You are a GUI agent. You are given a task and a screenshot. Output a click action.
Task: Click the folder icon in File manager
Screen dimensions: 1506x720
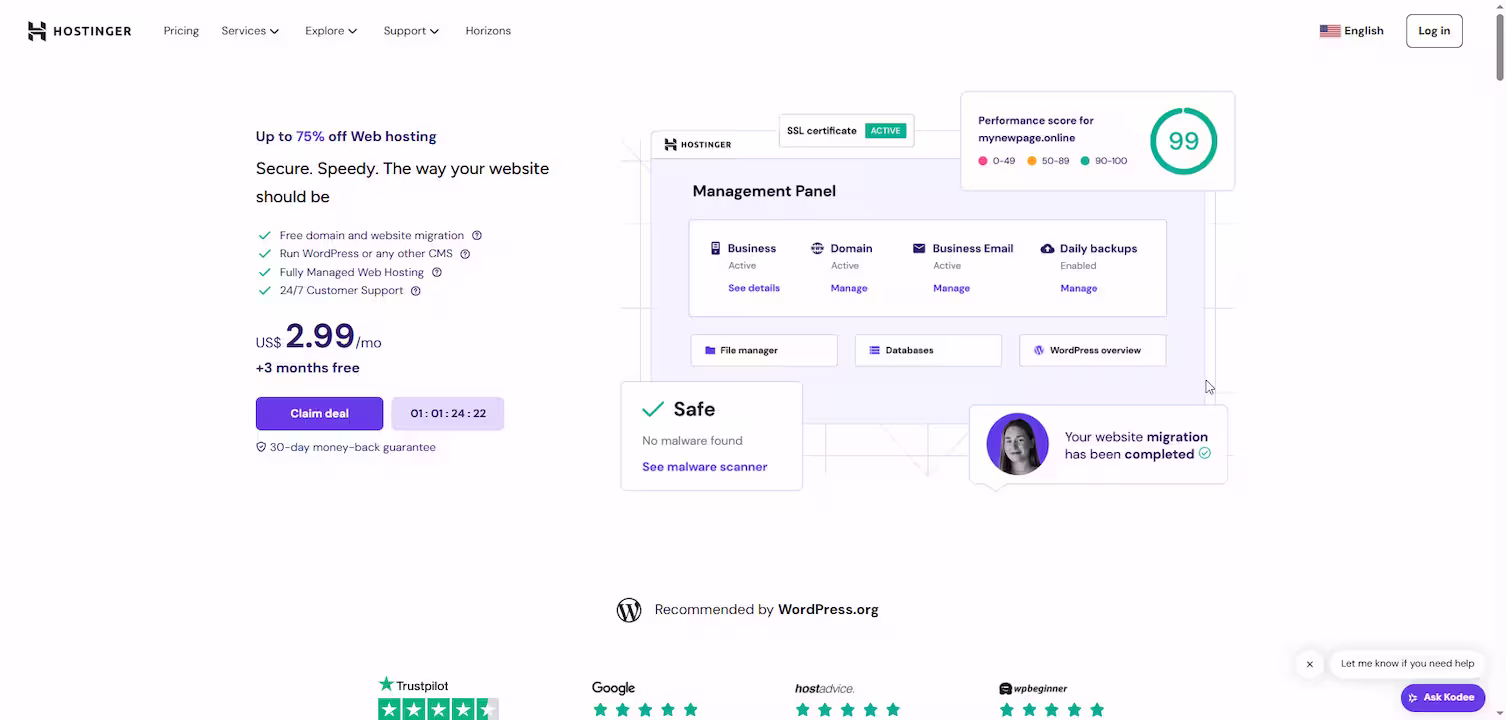pos(710,351)
